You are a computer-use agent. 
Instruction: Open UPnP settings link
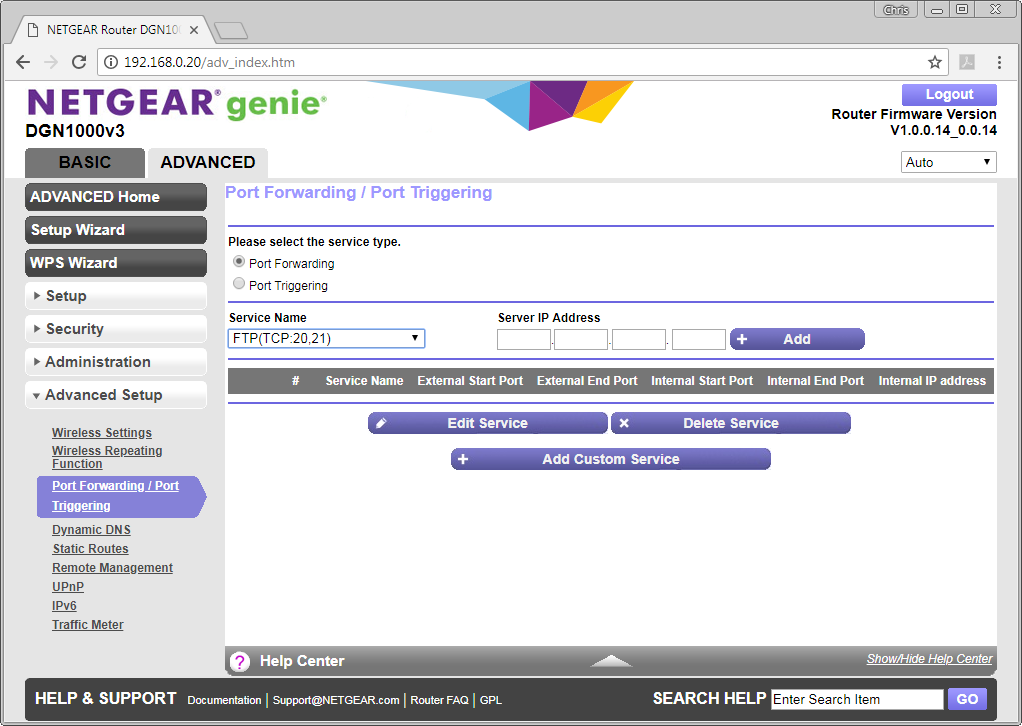click(x=68, y=587)
